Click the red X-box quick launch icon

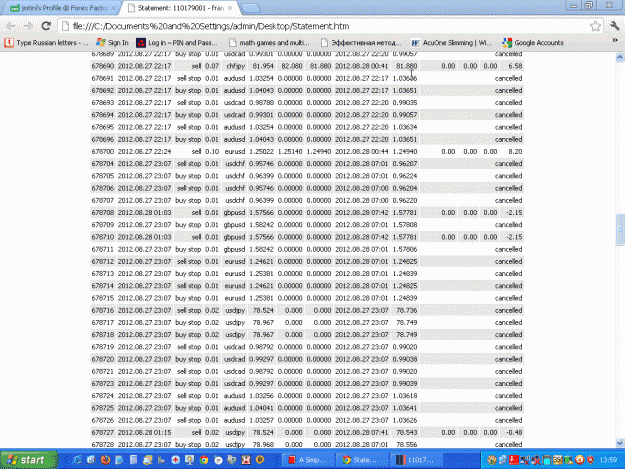tap(246, 460)
